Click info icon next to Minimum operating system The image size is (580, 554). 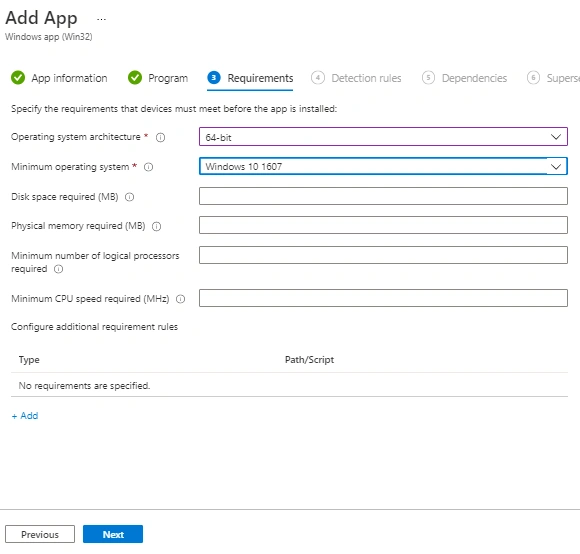click(148, 167)
